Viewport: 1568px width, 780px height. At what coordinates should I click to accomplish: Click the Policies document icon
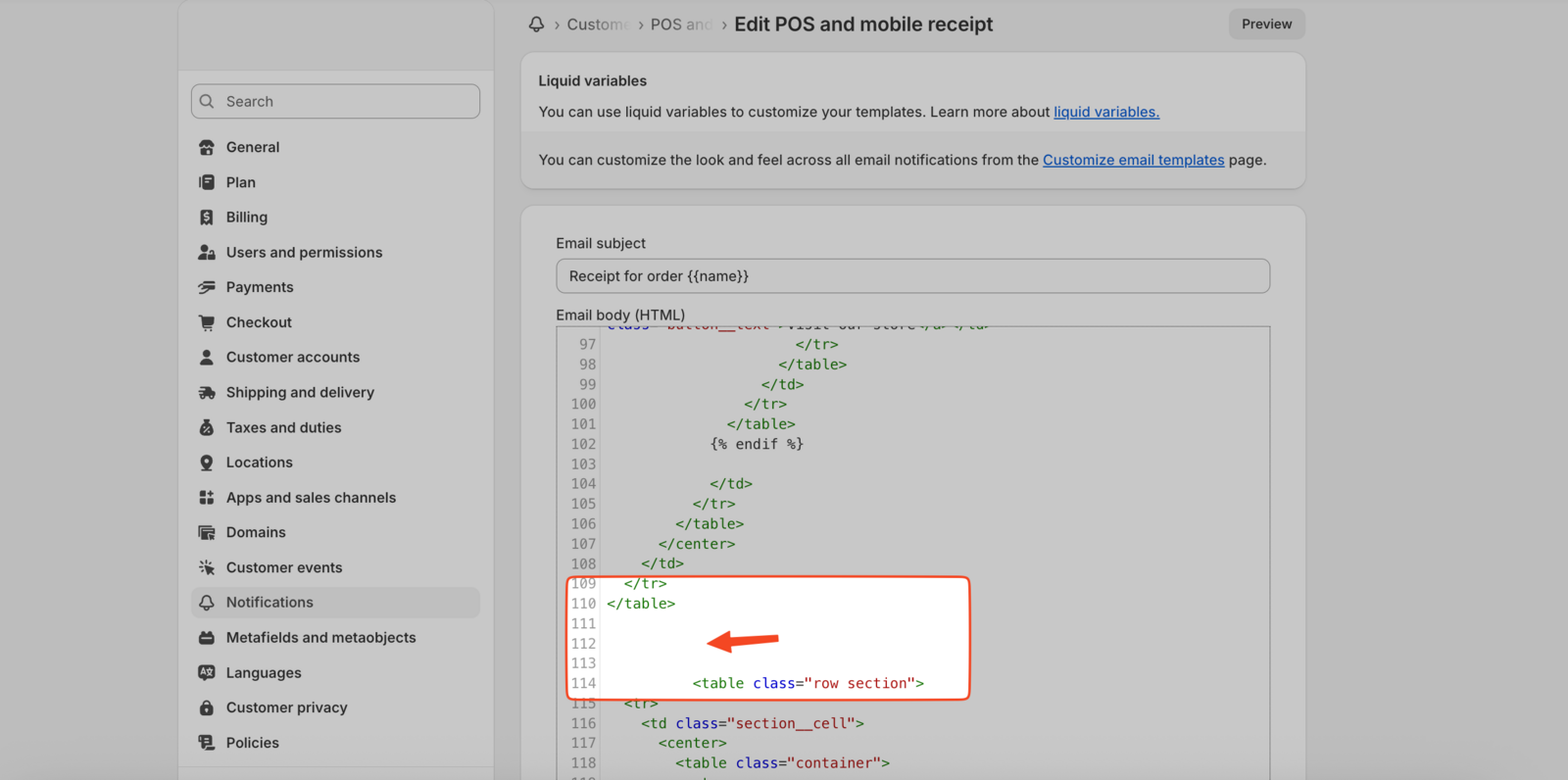coord(207,743)
